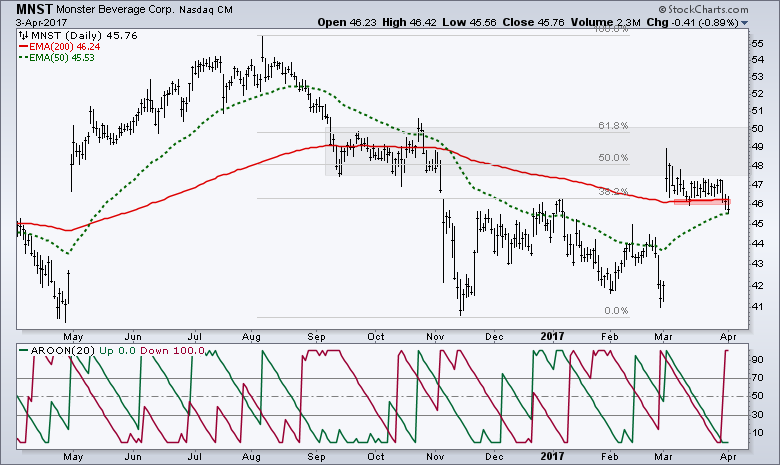Screen dimensions: 780x465
Task: Click the 0.0% Fibonacci retracement label
Action: pos(616,310)
